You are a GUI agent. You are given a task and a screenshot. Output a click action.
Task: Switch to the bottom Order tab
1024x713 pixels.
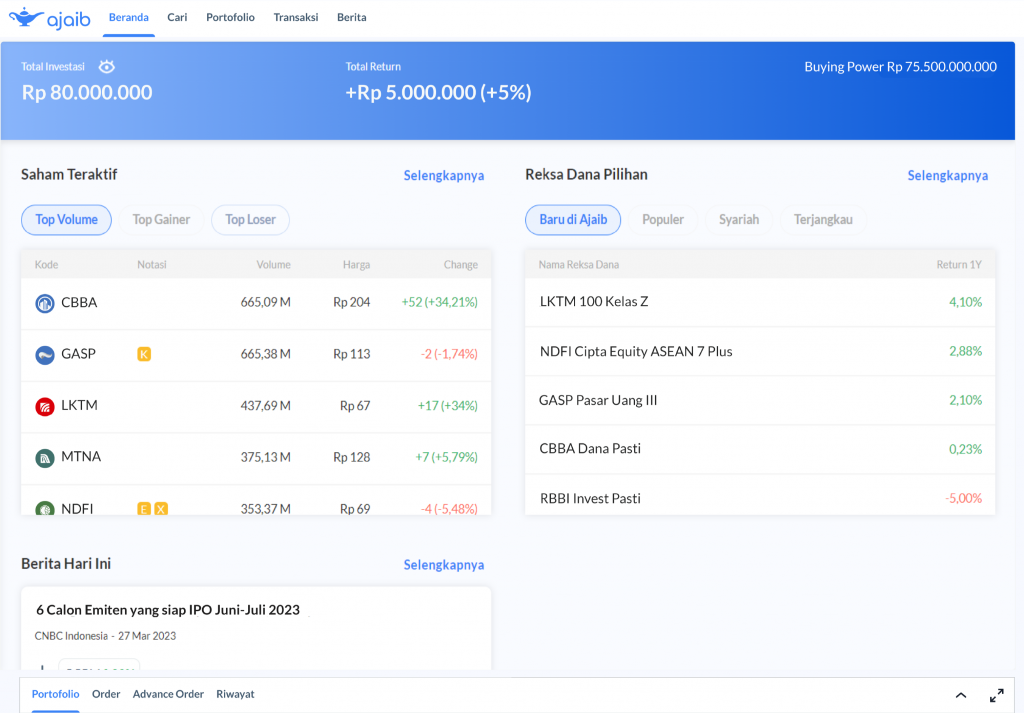[106, 694]
